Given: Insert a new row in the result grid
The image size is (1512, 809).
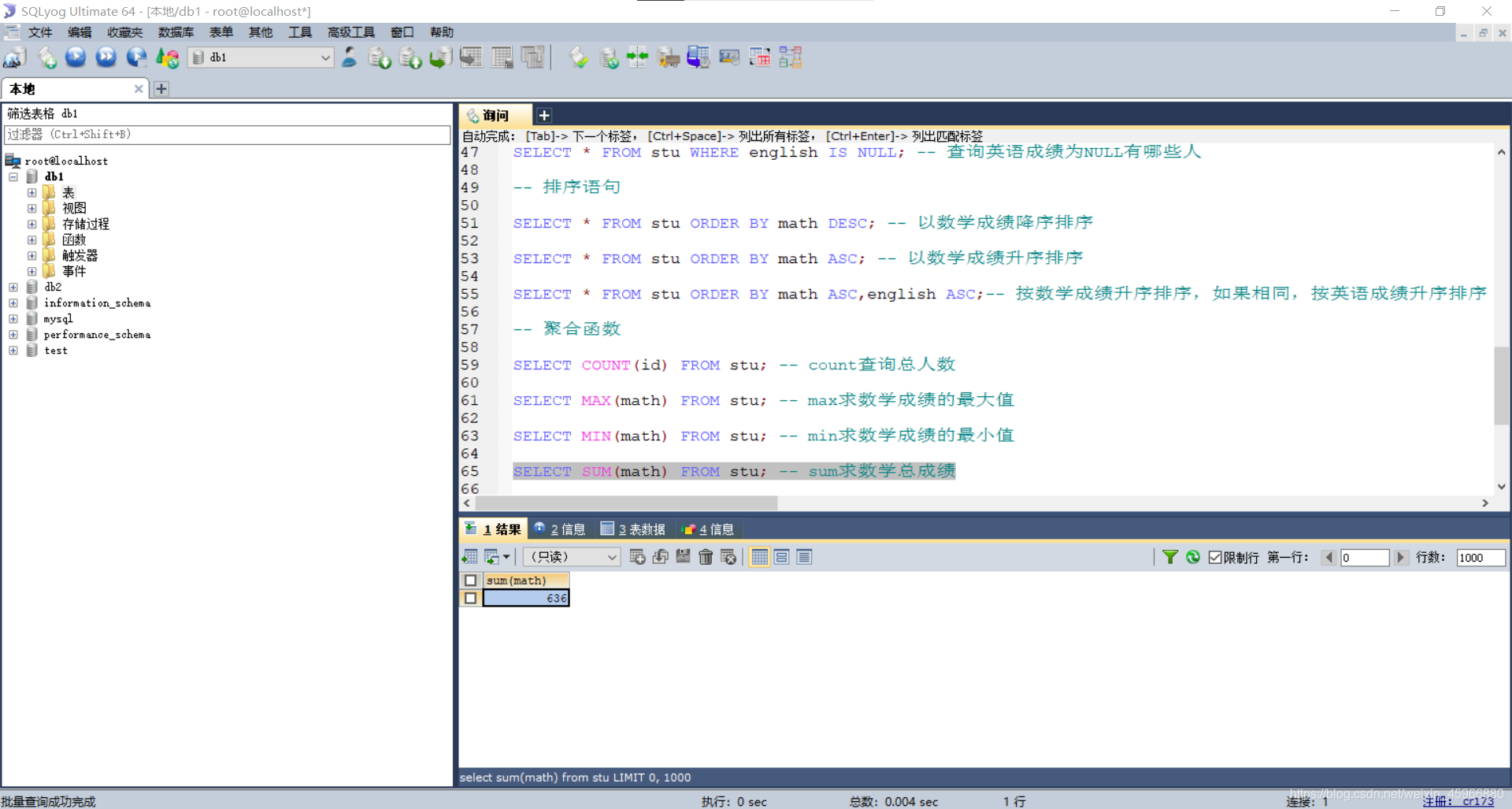Looking at the screenshot, I should [638, 557].
